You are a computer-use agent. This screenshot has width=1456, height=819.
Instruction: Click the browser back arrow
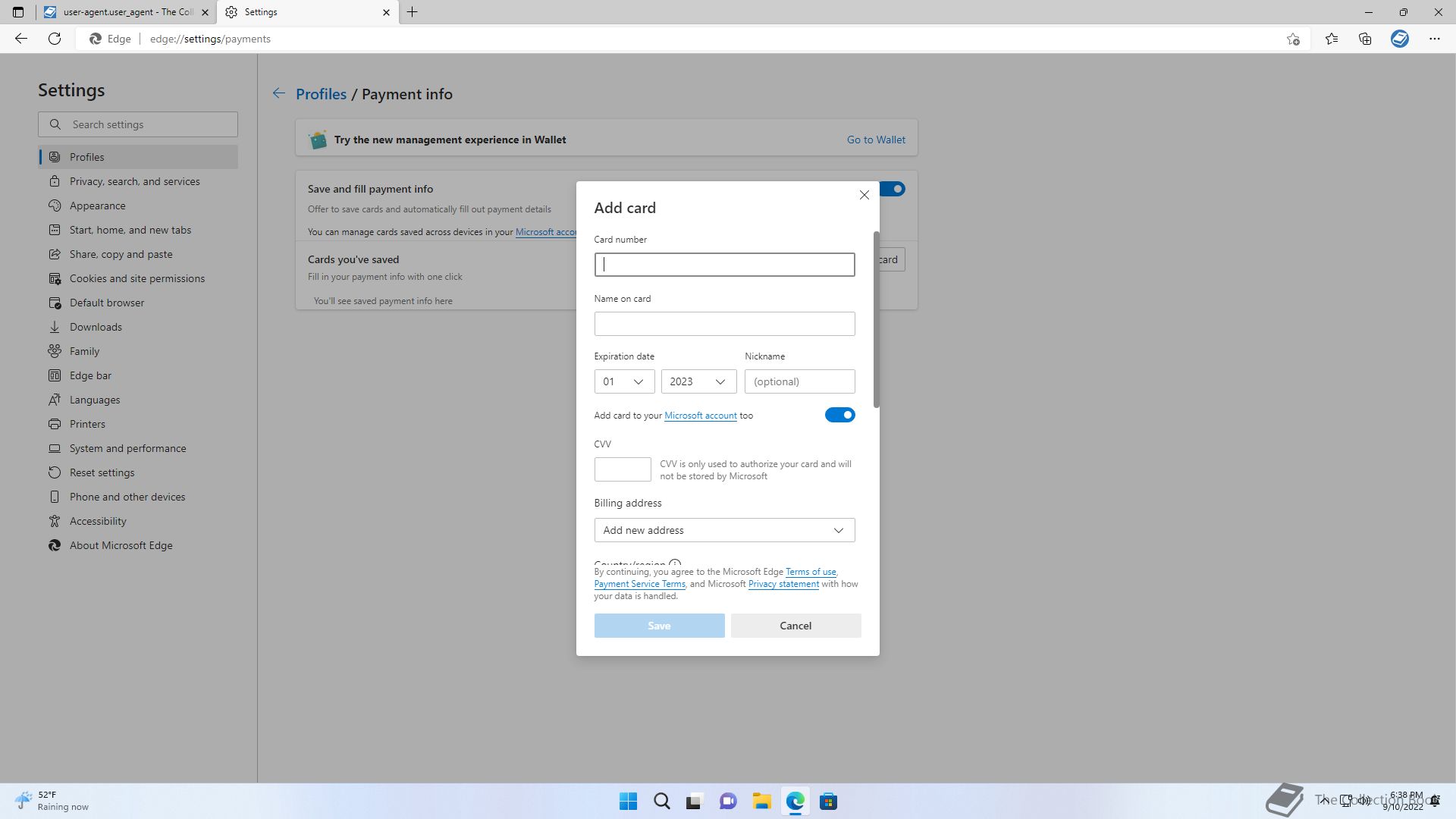21,39
